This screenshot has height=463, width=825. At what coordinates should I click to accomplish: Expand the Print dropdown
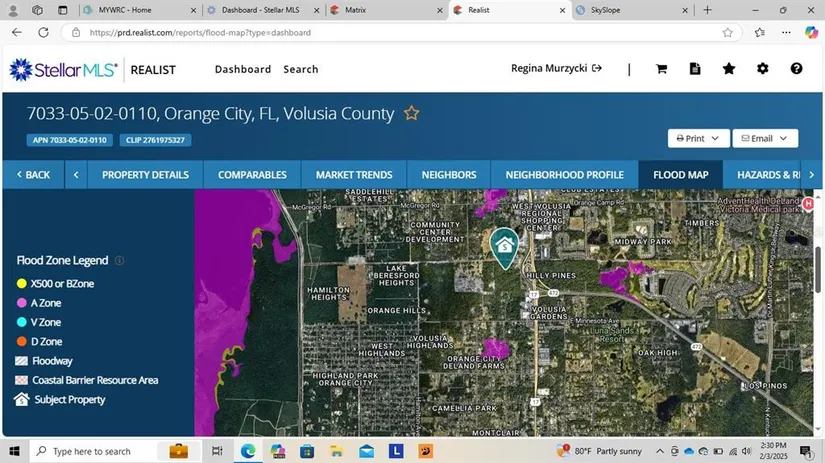point(697,139)
